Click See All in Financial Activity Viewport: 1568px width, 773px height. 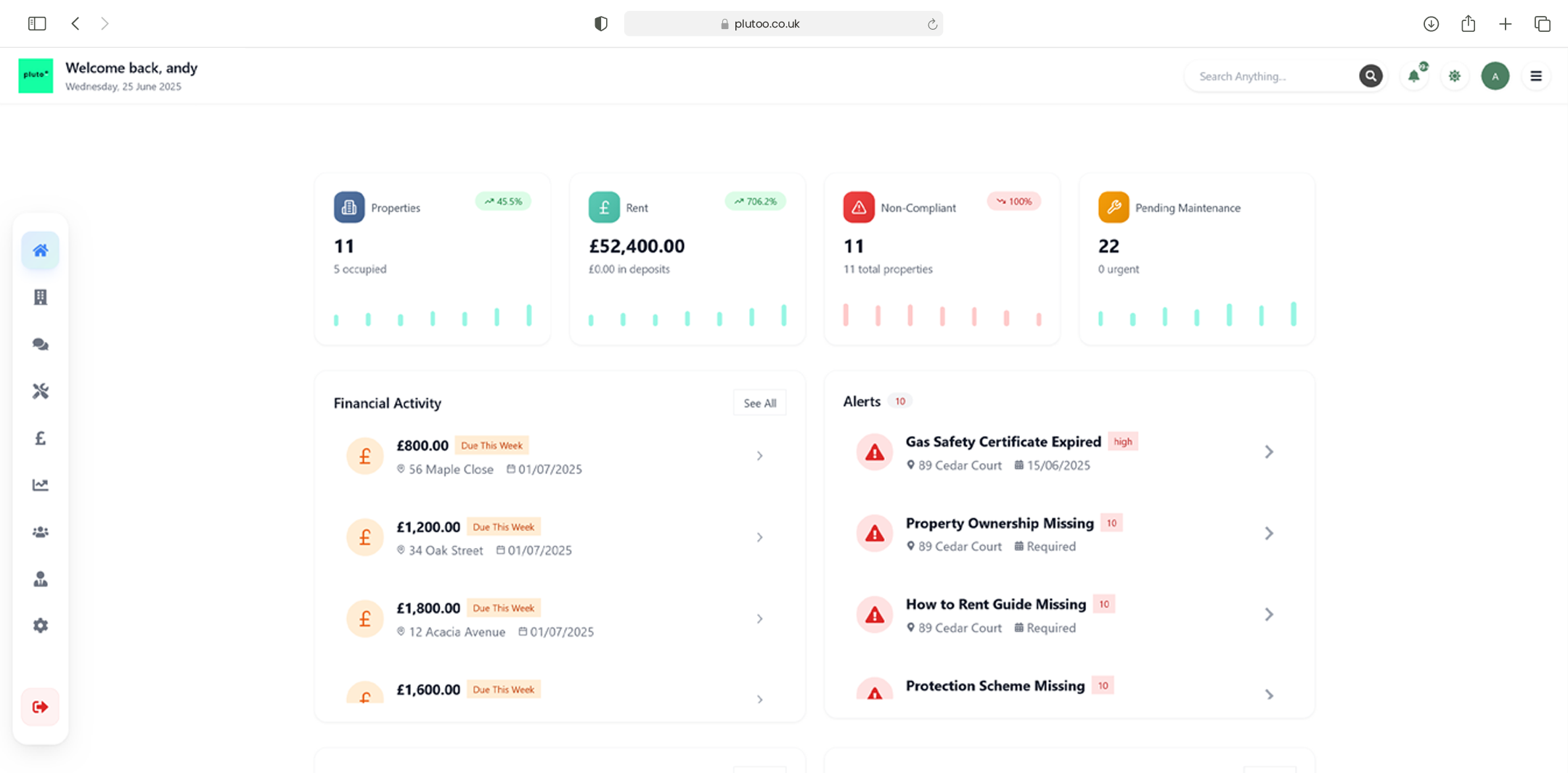[759, 403]
